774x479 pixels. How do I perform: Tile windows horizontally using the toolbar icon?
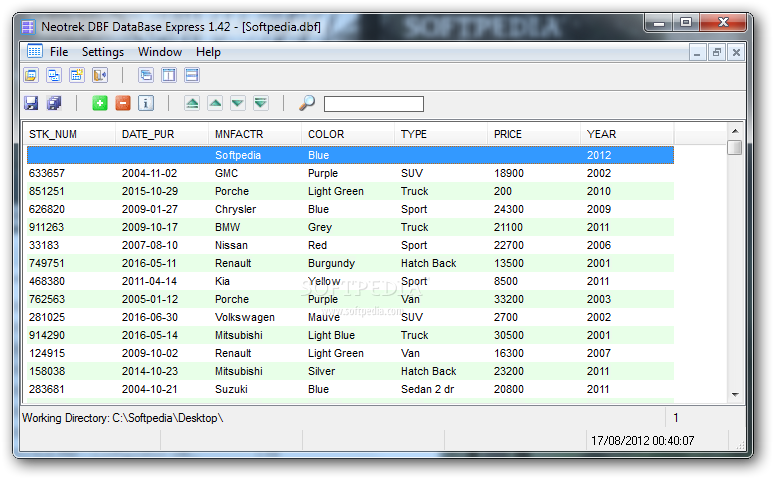pos(192,75)
